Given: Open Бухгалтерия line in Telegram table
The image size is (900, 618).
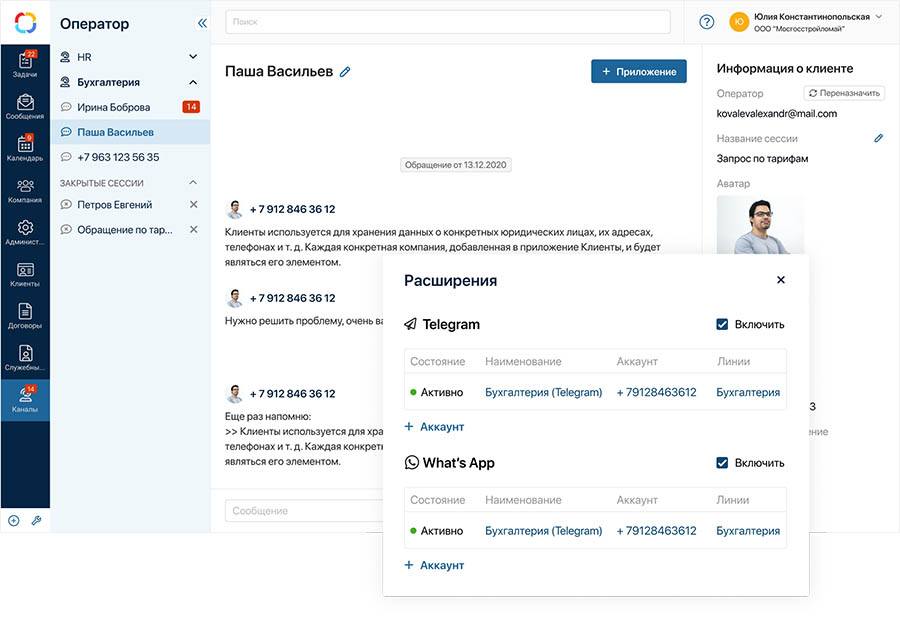Looking at the screenshot, I should pyautogui.click(x=748, y=392).
